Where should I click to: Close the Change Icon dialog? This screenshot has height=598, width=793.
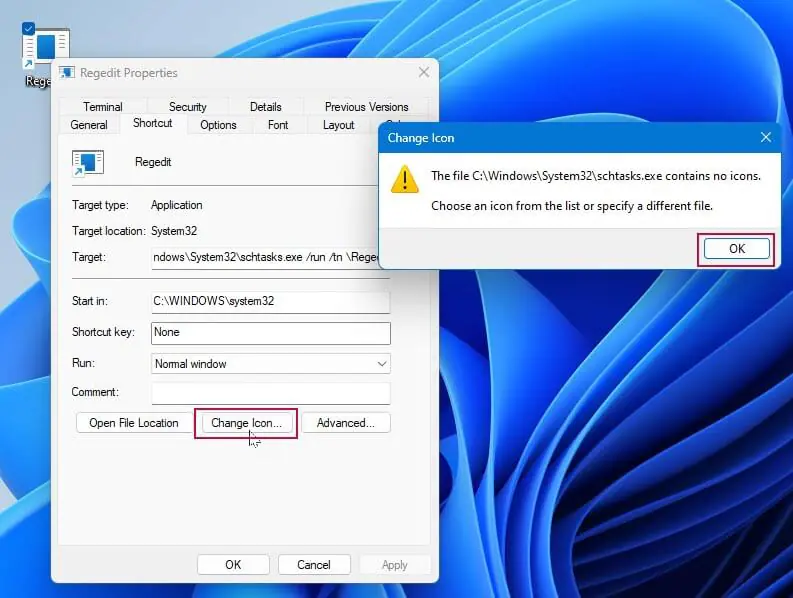766,137
